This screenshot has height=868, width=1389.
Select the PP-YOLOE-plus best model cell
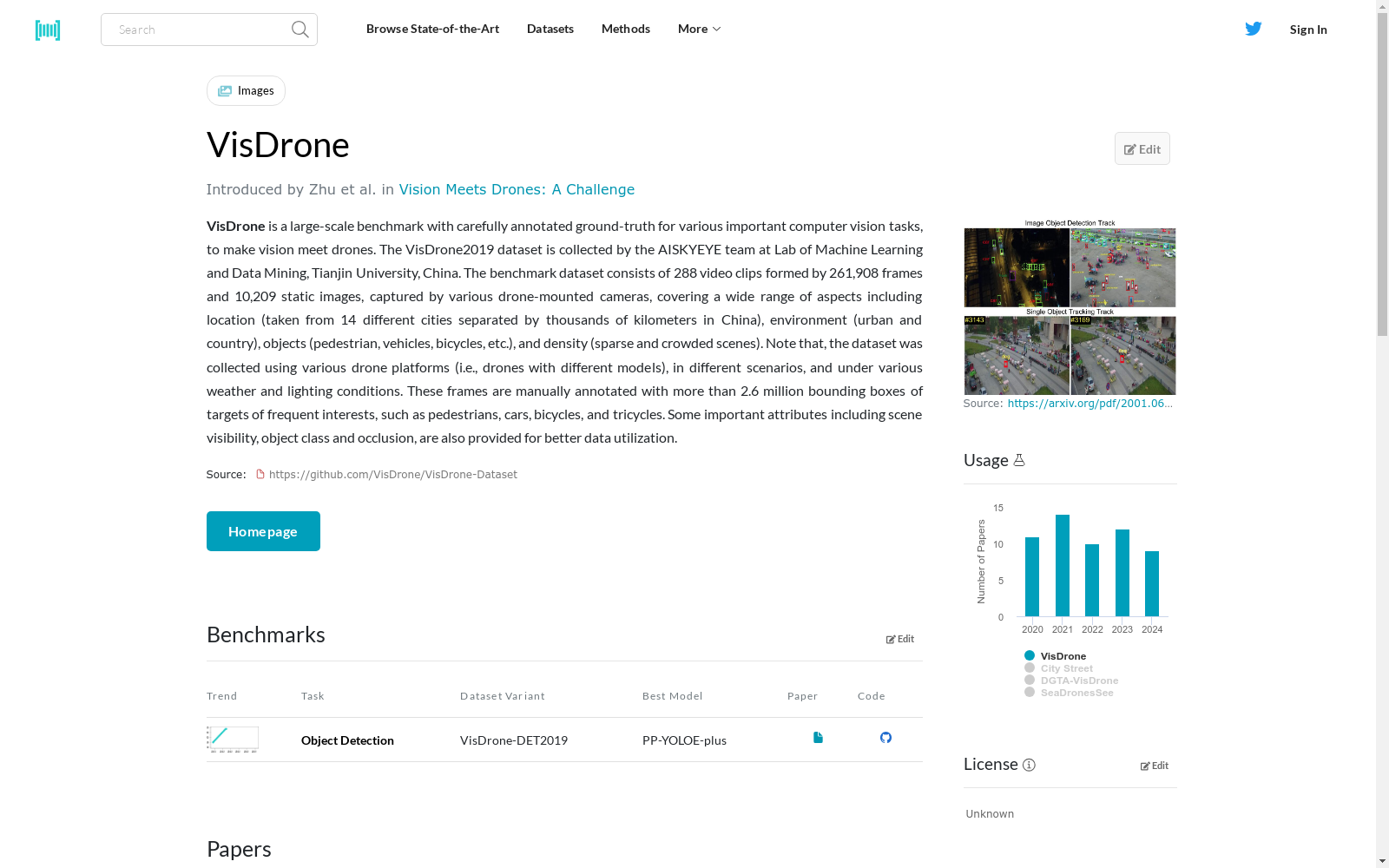click(x=684, y=740)
